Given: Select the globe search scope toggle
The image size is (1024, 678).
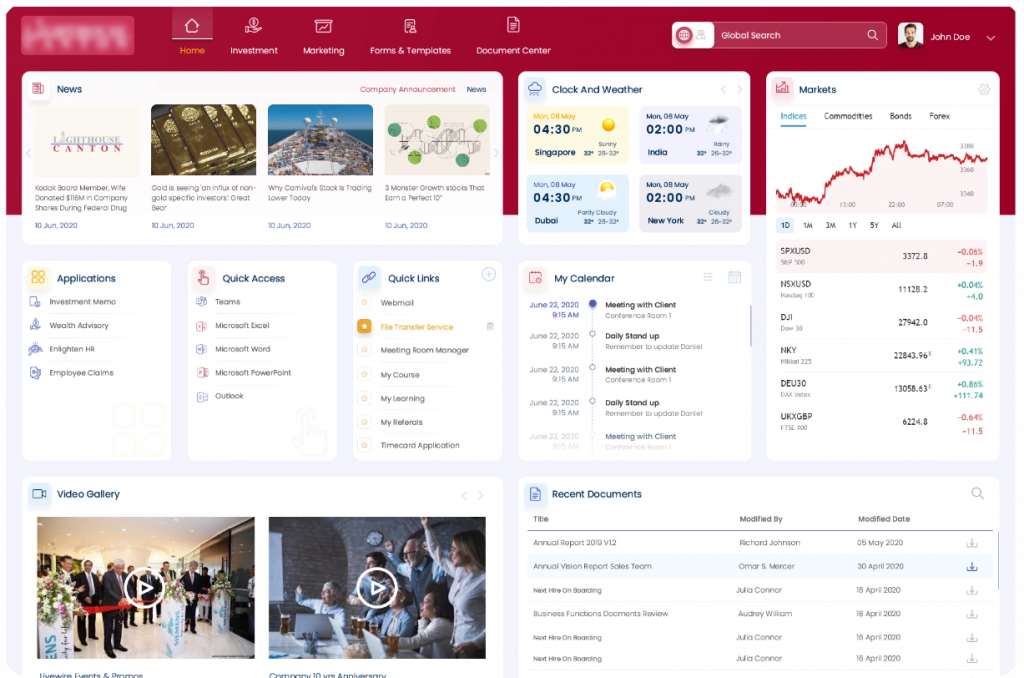Looking at the screenshot, I should pos(684,35).
